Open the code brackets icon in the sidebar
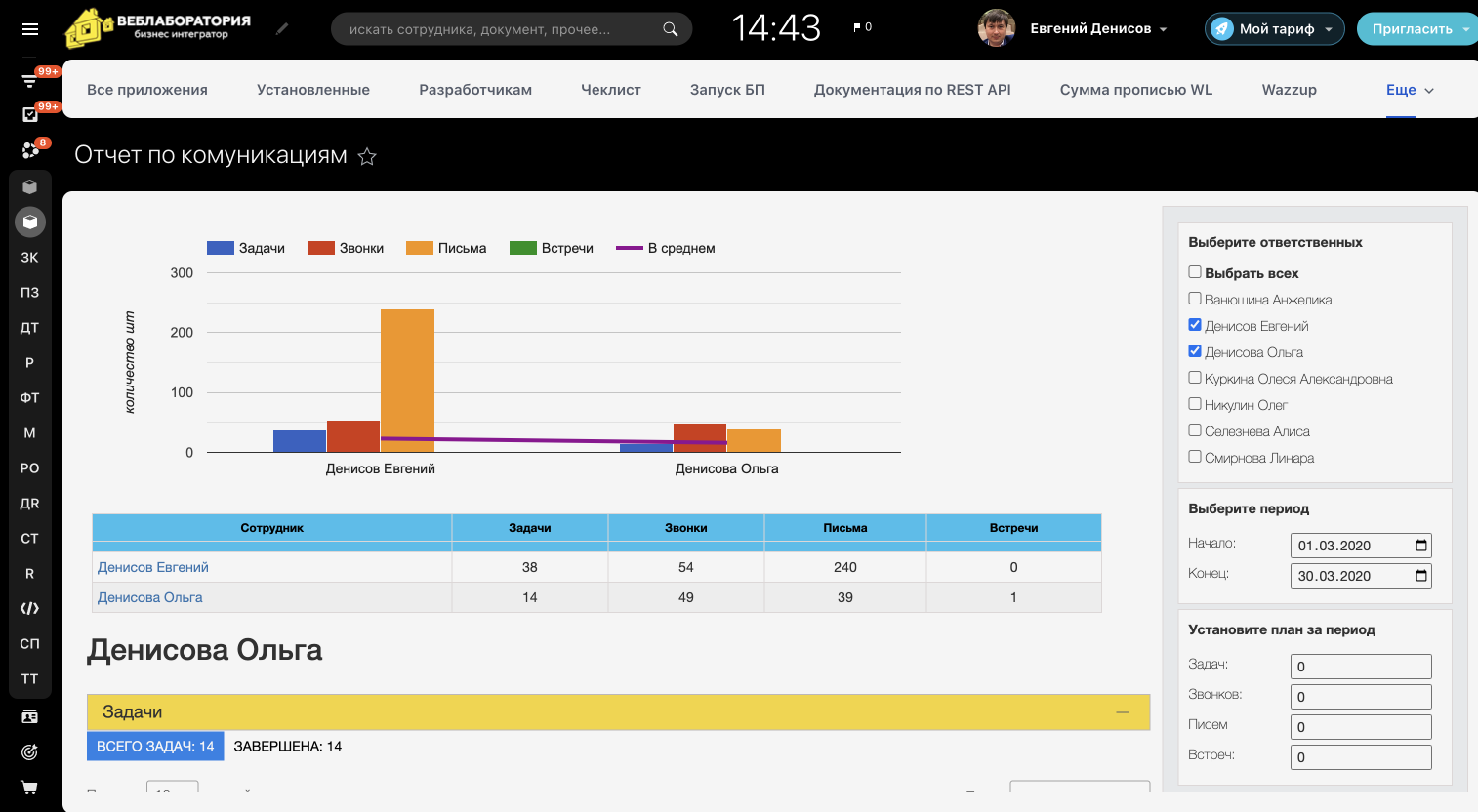The image size is (1478, 812). (29, 608)
